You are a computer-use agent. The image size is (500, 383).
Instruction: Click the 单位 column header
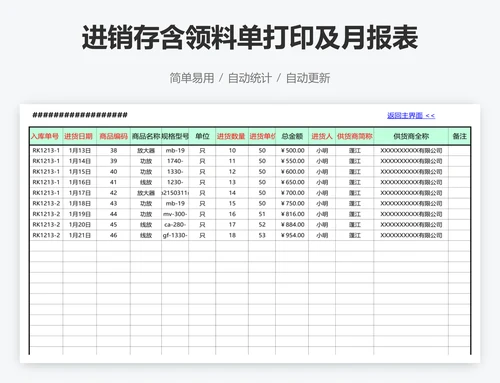click(202, 136)
